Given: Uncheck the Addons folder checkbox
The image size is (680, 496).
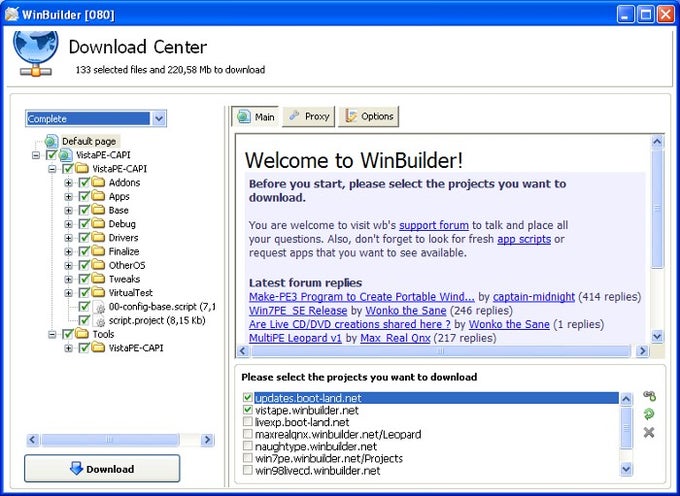Looking at the screenshot, I should (84, 183).
